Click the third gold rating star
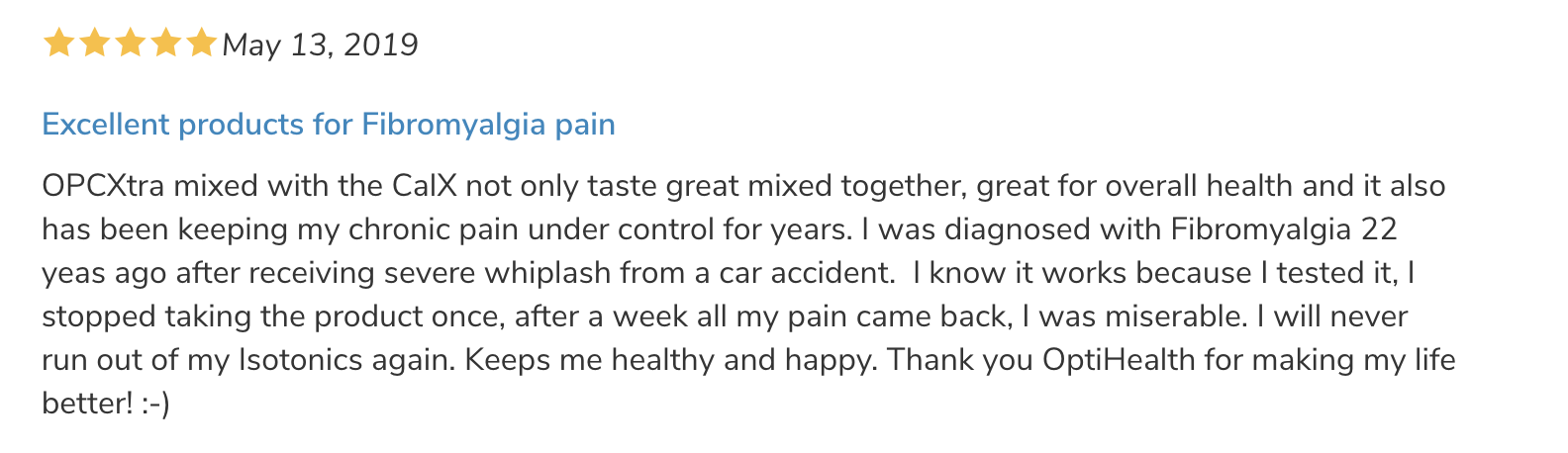The image size is (1568, 453). 131,44
